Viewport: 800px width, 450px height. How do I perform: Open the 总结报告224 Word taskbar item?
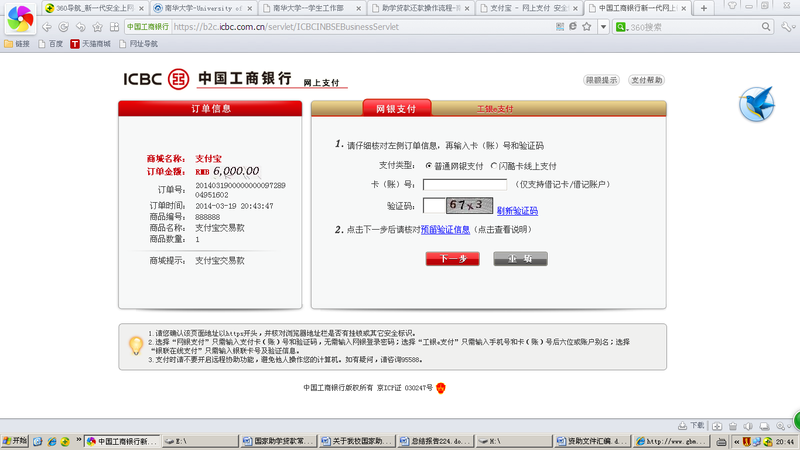coord(435,441)
